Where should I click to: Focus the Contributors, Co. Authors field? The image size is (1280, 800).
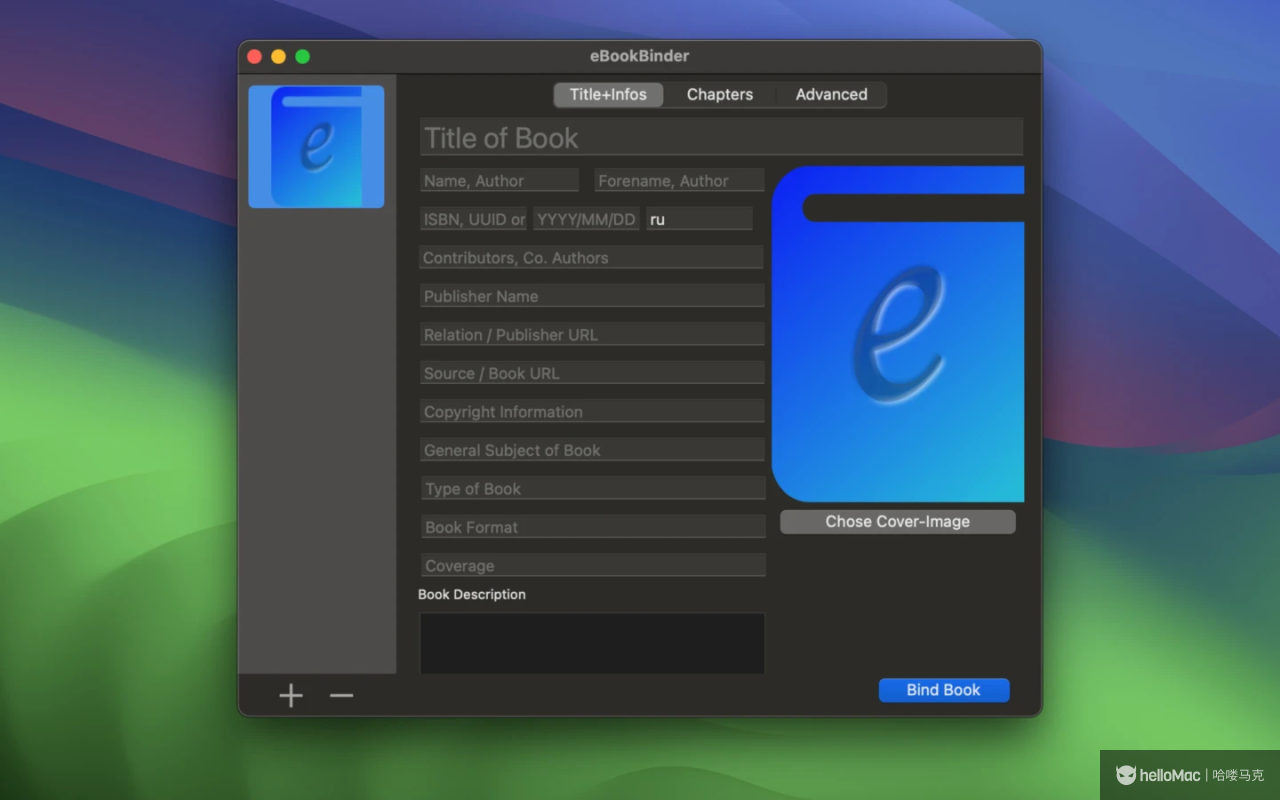pos(592,257)
